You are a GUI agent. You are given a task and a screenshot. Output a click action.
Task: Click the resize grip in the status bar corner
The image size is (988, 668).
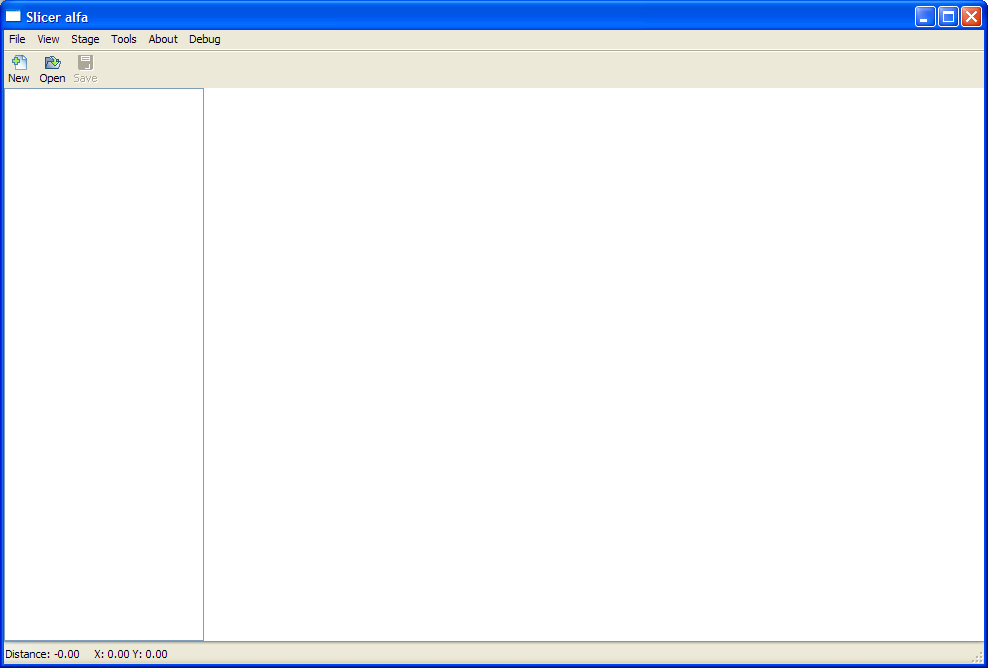tap(977, 657)
